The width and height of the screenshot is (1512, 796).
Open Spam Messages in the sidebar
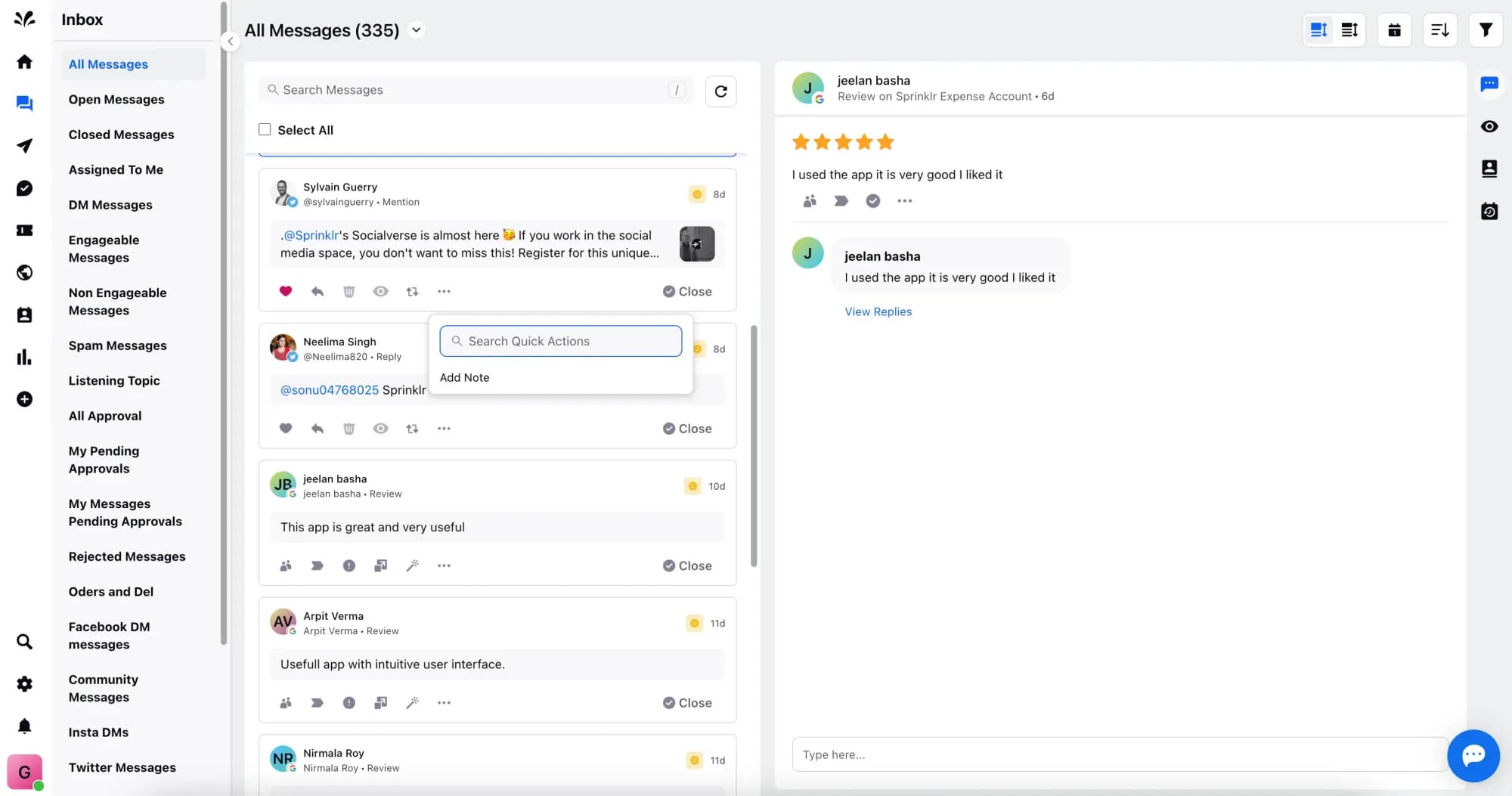[117, 345]
